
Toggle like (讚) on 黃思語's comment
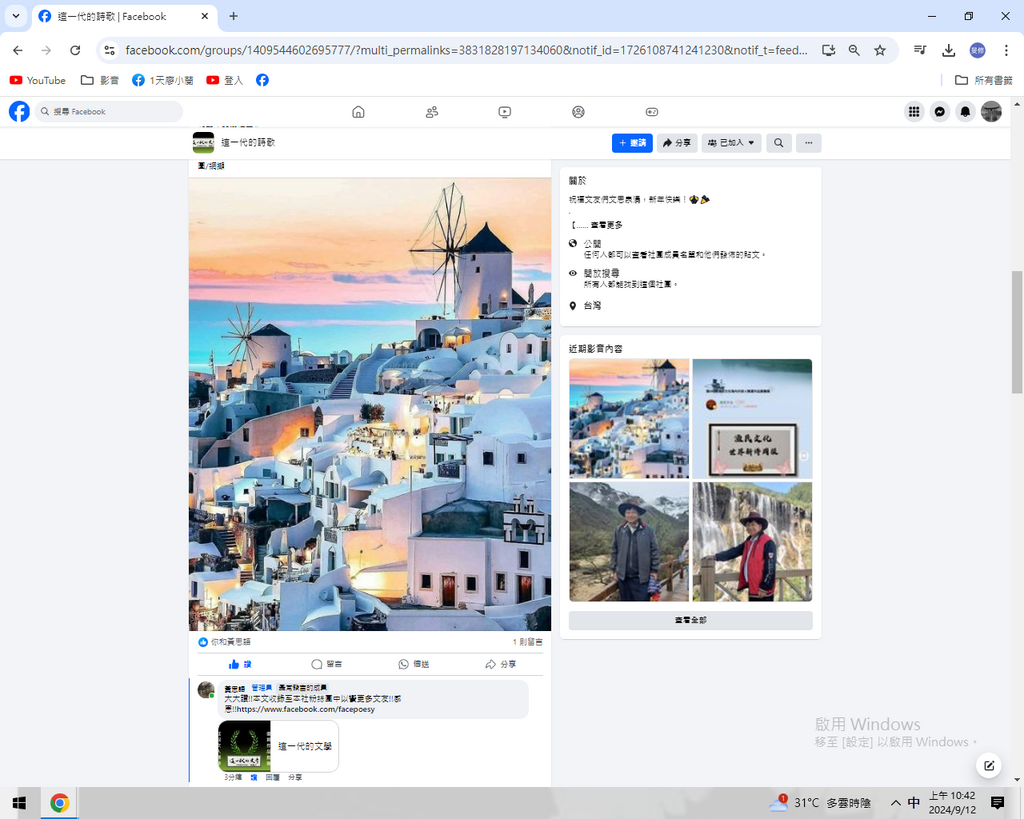(x=254, y=777)
